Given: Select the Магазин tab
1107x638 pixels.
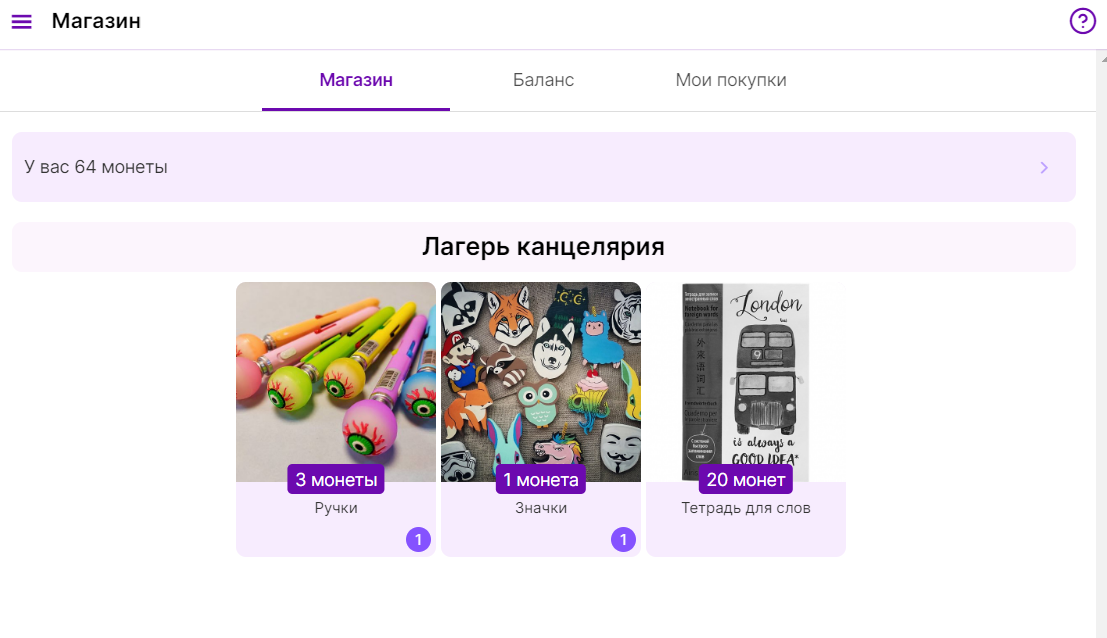Looking at the screenshot, I should click(356, 80).
